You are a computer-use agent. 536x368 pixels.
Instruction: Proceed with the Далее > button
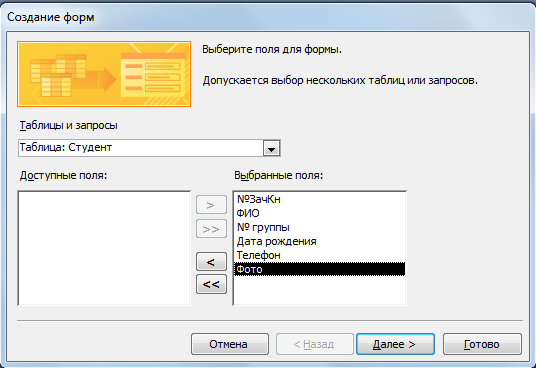(396, 344)
